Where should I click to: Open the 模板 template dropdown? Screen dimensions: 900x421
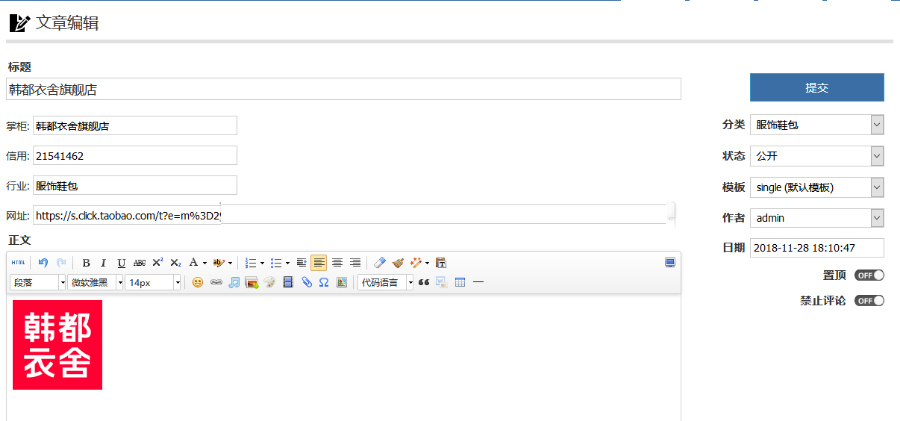[817, 187]
